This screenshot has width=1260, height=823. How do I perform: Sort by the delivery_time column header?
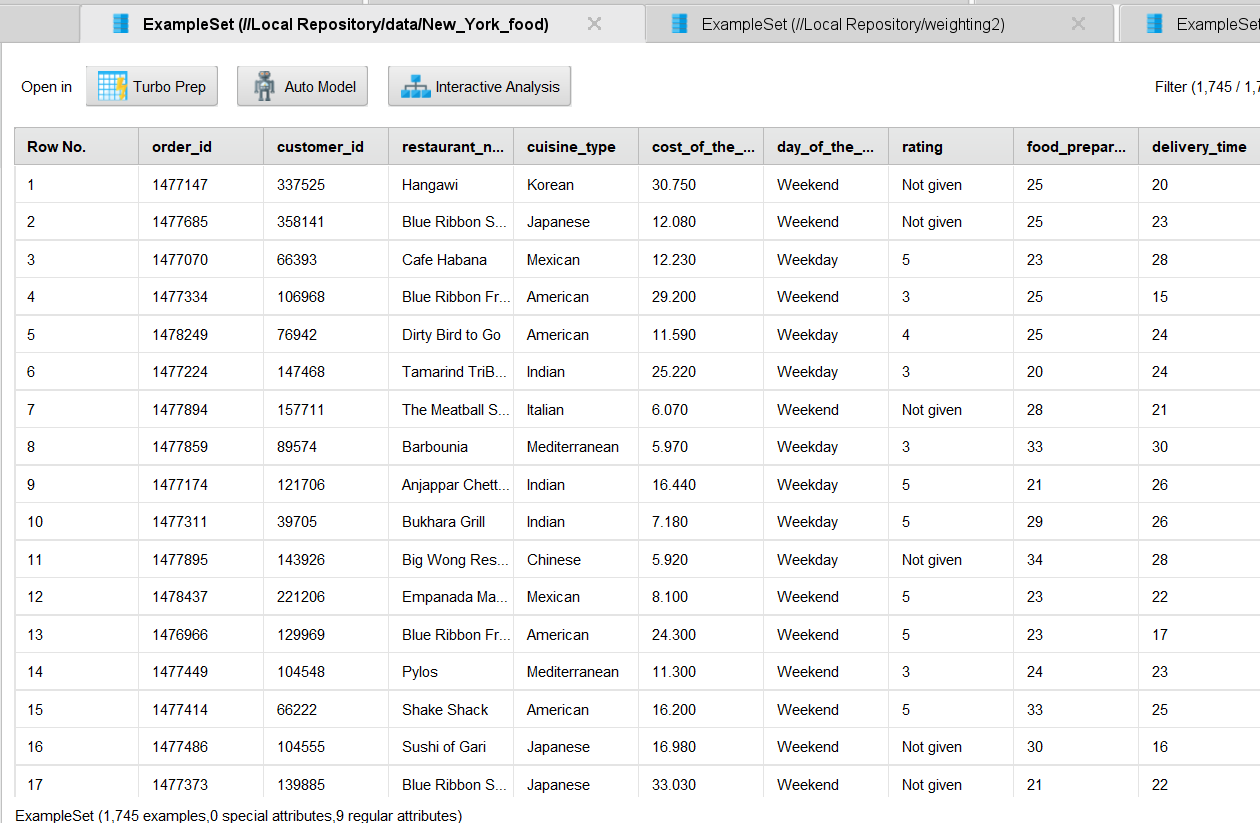tap(1199, 147)
